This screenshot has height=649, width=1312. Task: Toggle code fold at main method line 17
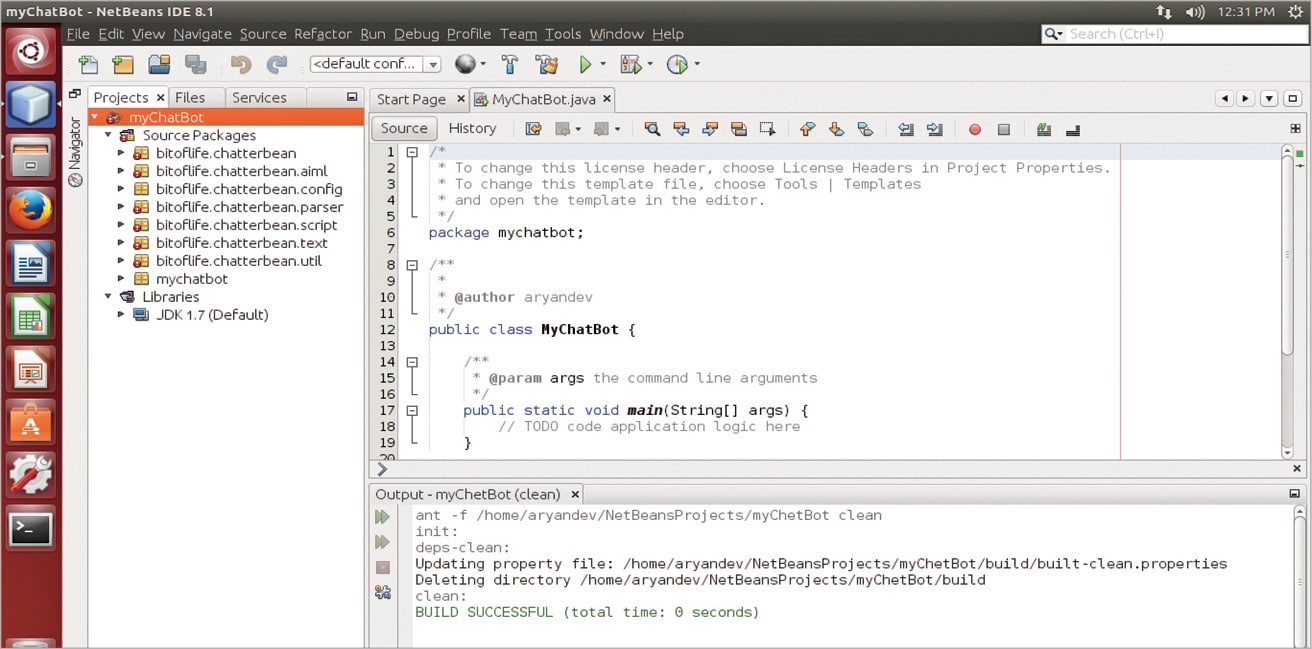click(x=411, y=410)
